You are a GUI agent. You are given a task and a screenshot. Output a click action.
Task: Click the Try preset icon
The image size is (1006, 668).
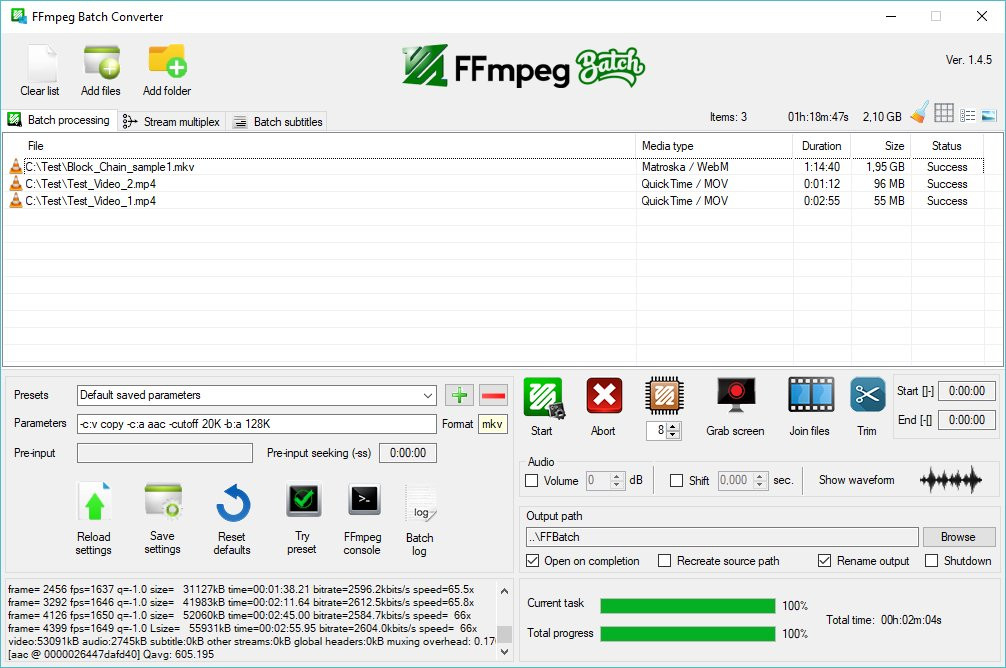pyautogui.click(x=303, y=501)
